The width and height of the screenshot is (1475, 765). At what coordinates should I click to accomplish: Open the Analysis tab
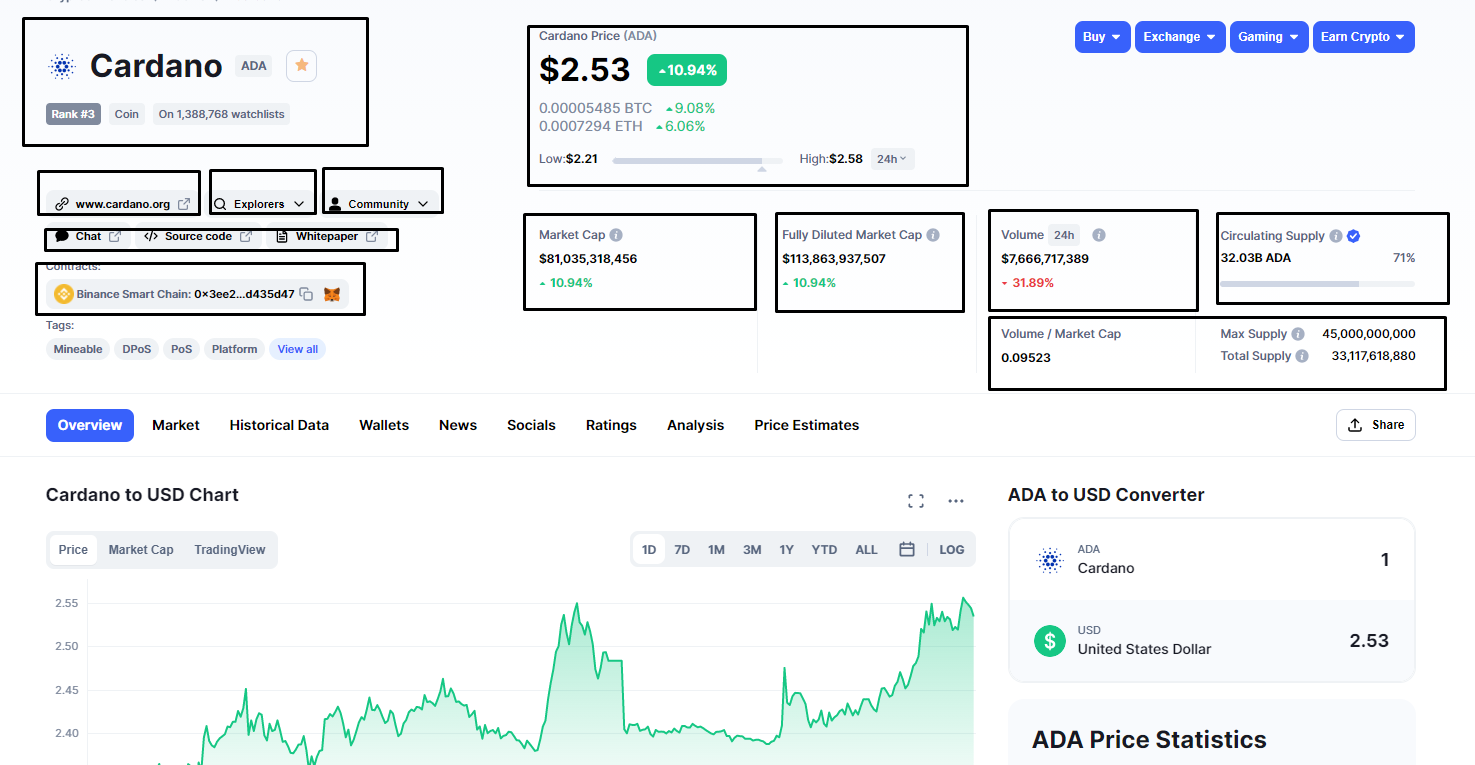tap(695, 425)
